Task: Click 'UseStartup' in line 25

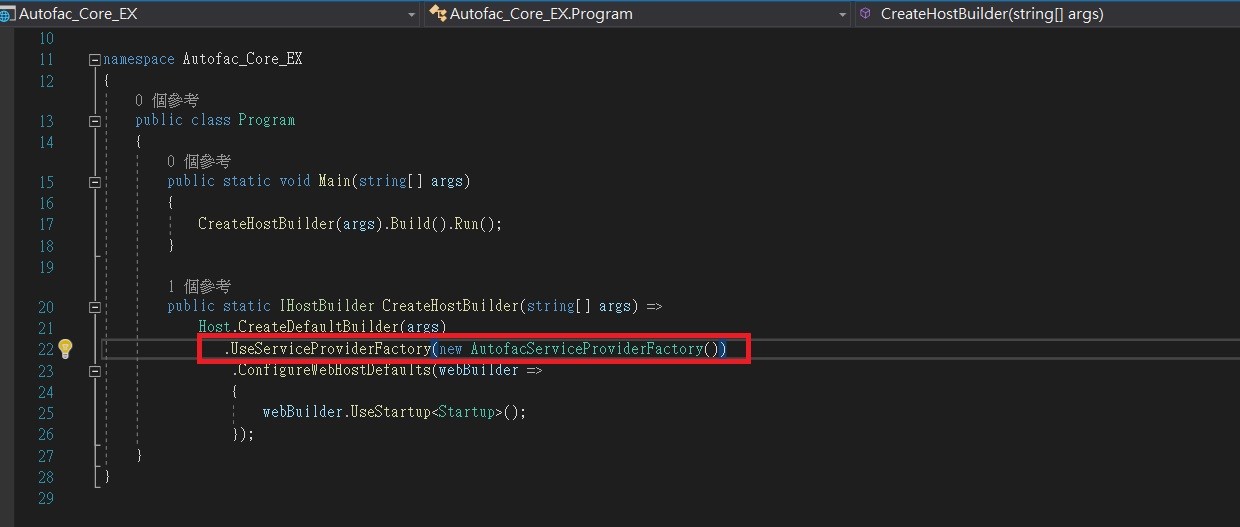Action: (390, 412)
